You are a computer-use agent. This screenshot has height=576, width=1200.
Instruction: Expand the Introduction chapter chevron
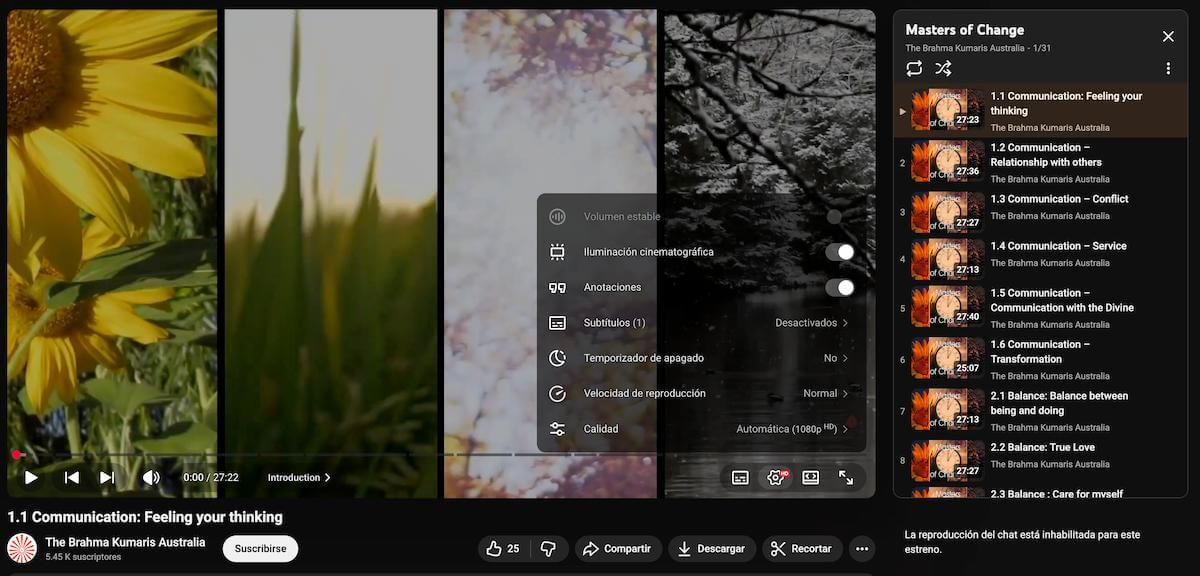pos(327,478)
